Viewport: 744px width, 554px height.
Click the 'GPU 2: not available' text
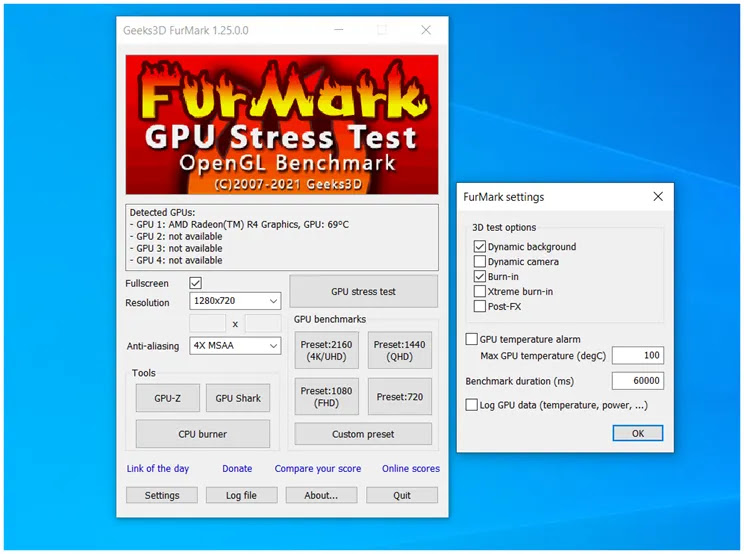[x=176, y=236]
